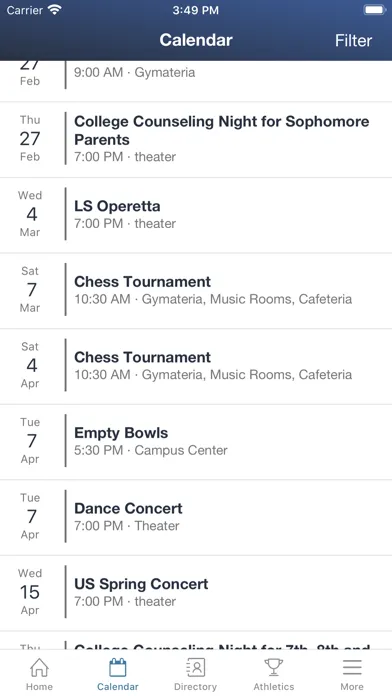Image resolution: width=392 pixels, height=696 pixels.
Task: Tap the Home house icon
Action: (39, 667)
